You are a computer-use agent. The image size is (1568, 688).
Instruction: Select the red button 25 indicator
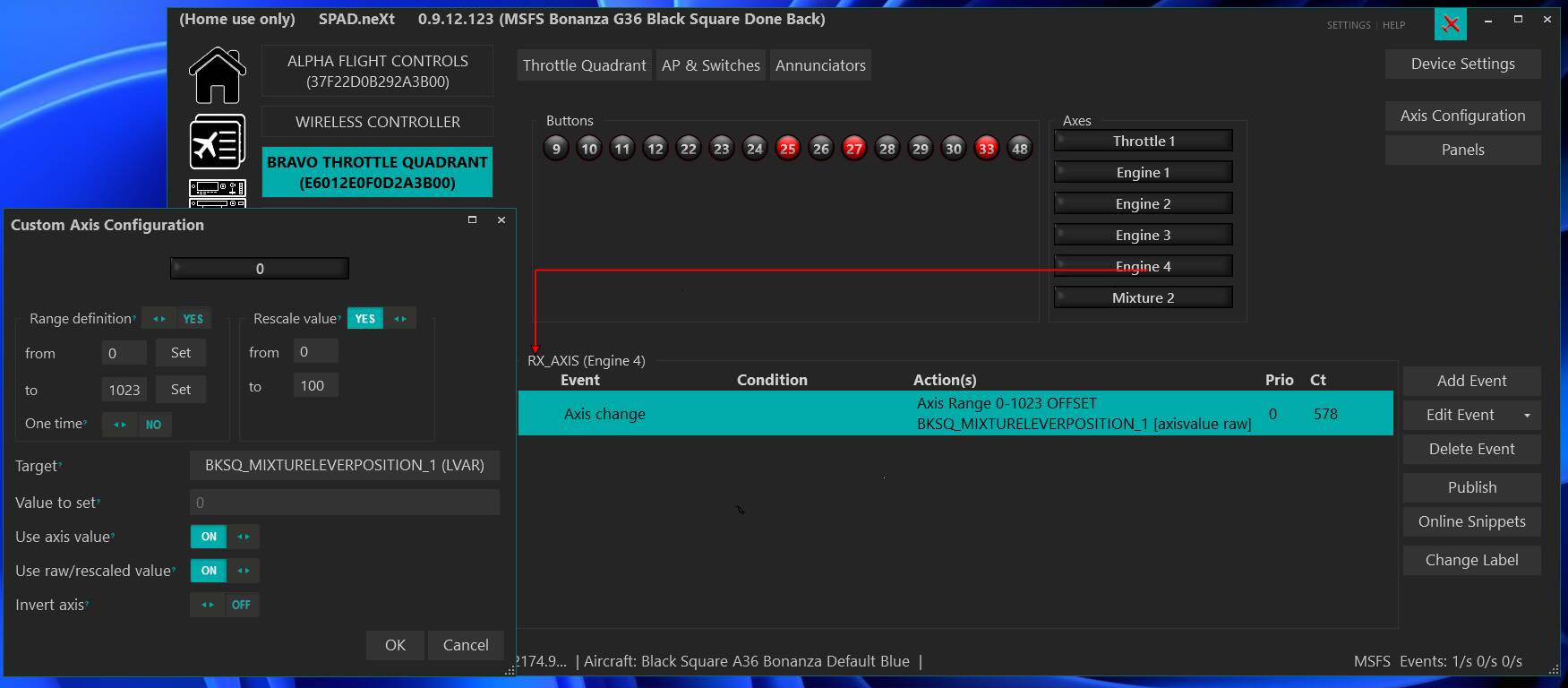[x=788, y=149]
